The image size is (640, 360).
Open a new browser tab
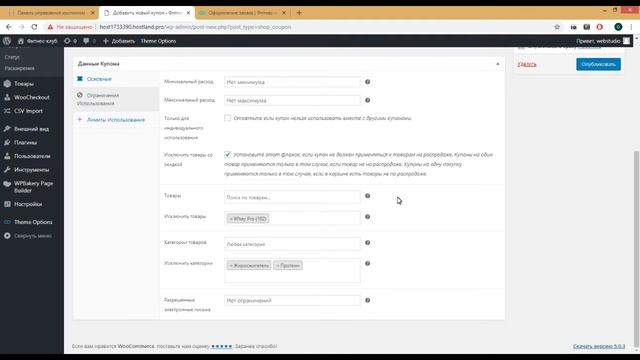coord(299,13)
